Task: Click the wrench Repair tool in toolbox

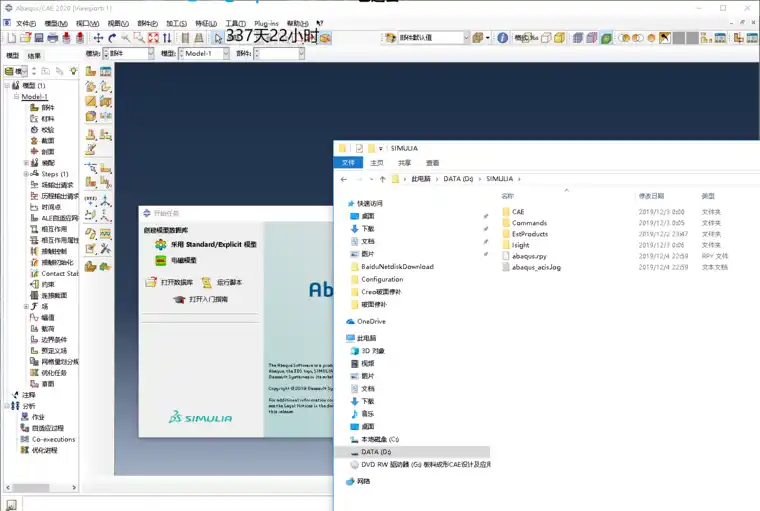Action: pos(105,249)
